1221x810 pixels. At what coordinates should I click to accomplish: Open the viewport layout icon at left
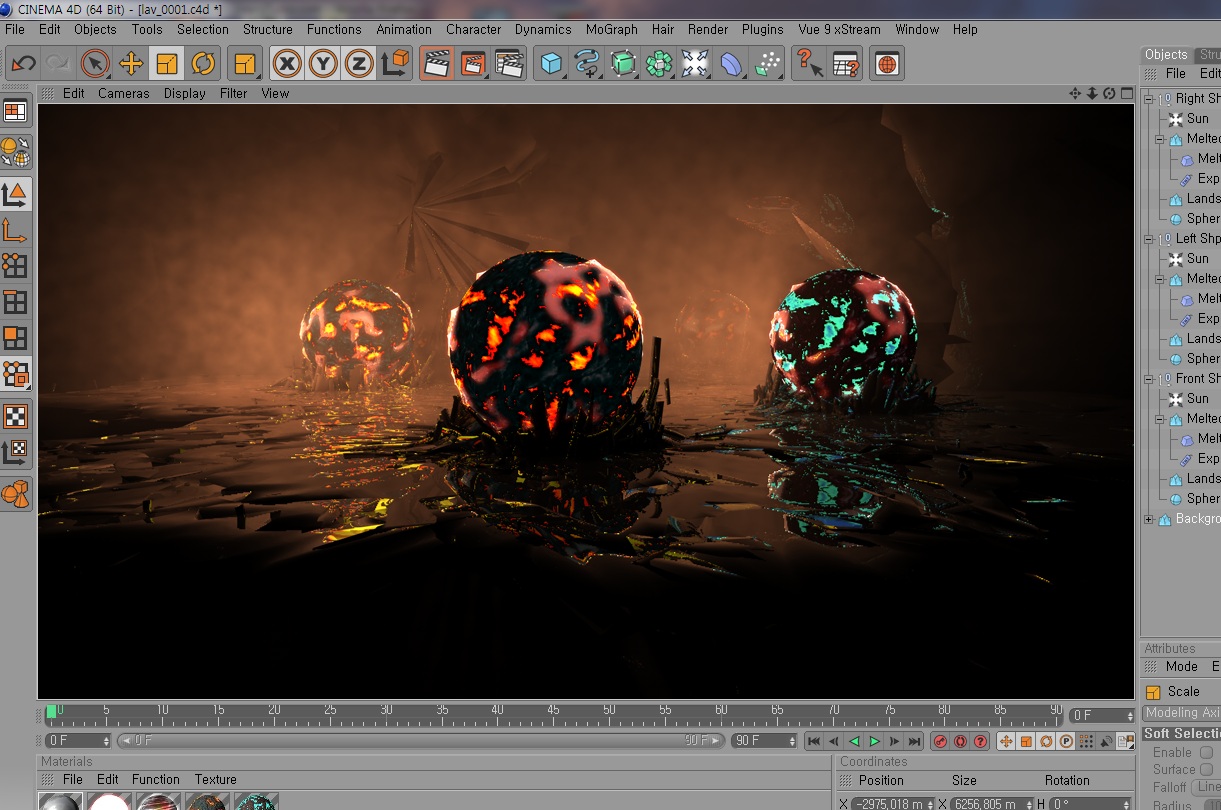click(x=15, y=110)
